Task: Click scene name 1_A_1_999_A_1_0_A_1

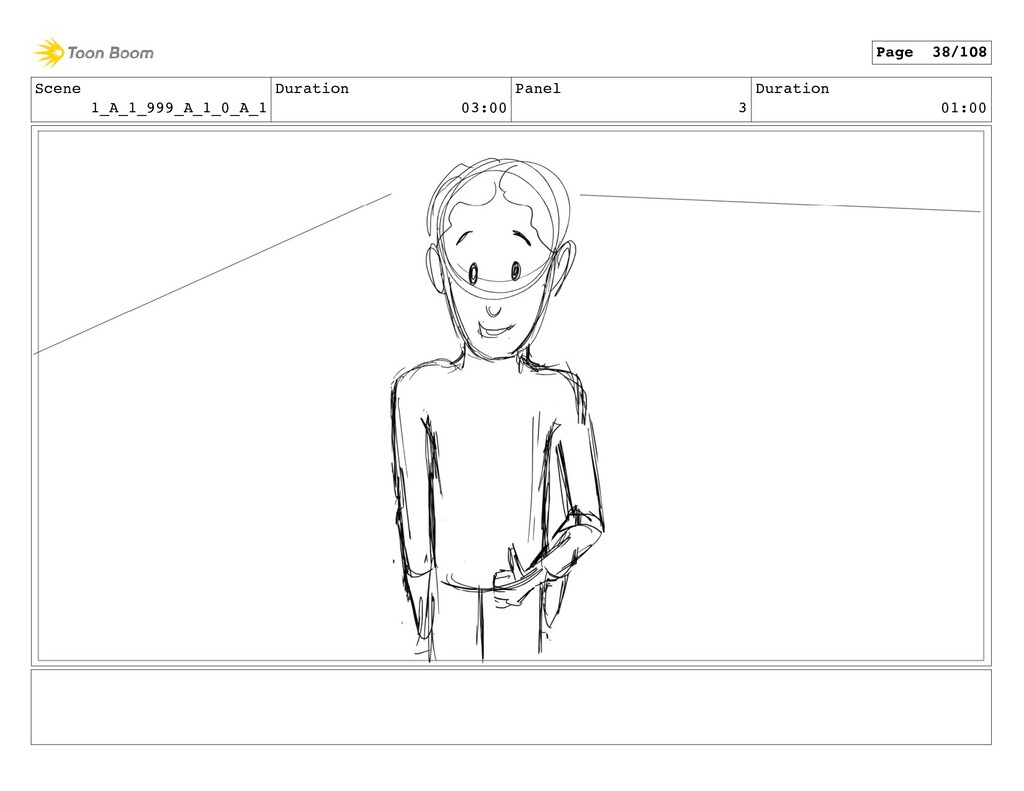Action: 179,108
